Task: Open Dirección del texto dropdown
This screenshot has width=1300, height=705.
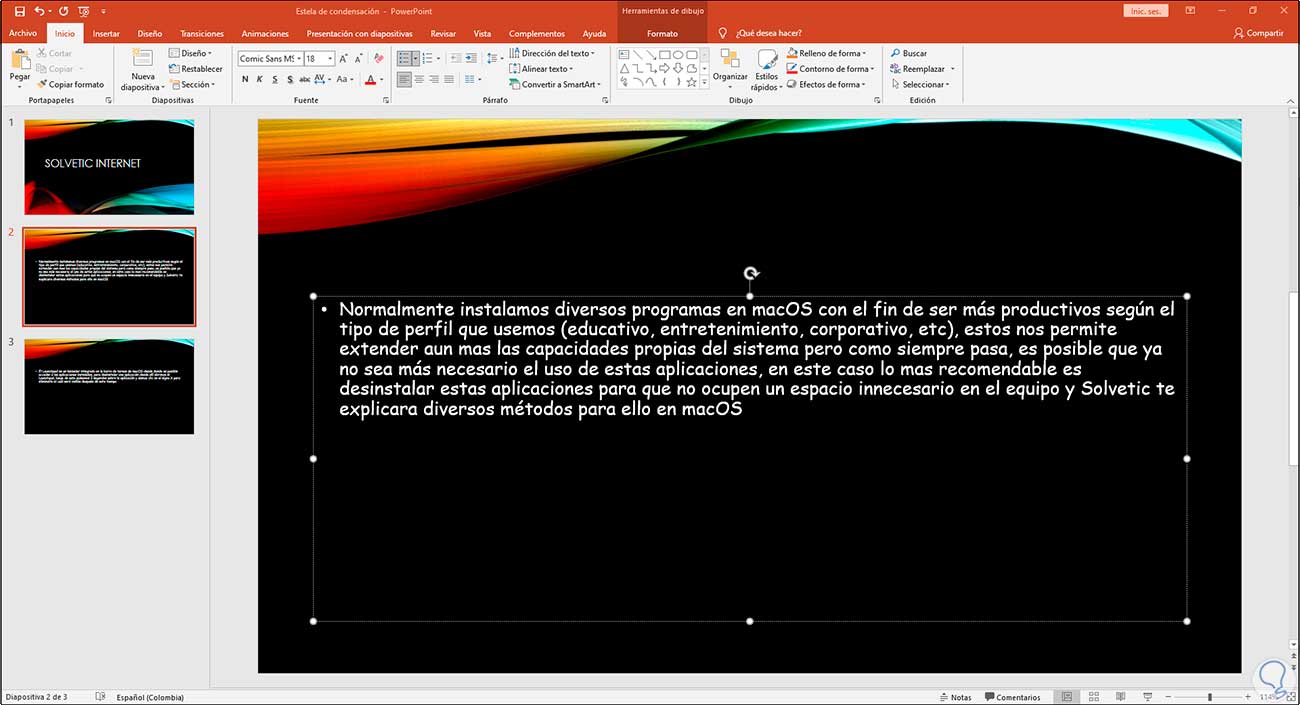Action: (552, 53)
